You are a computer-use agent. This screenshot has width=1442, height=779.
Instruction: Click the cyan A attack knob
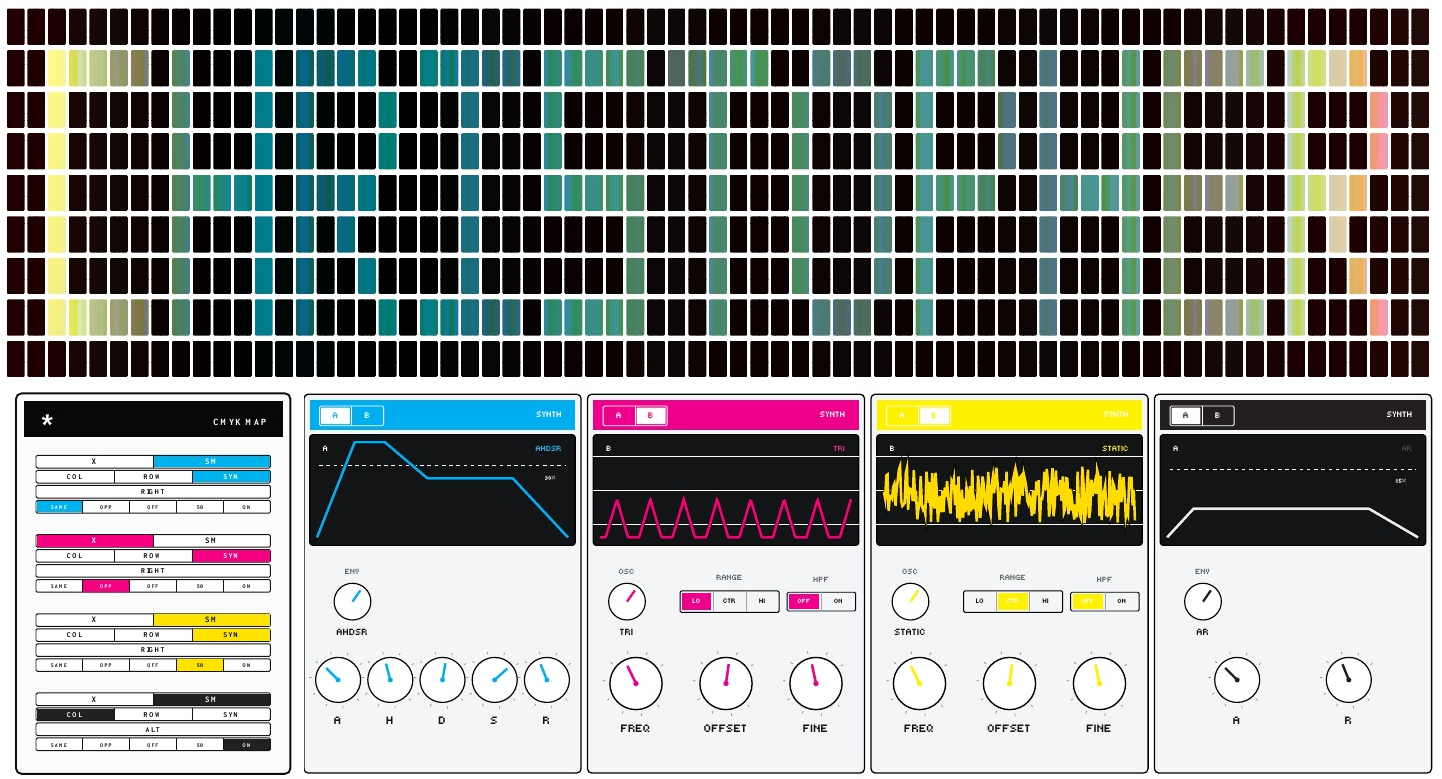[x=338, y=680]
